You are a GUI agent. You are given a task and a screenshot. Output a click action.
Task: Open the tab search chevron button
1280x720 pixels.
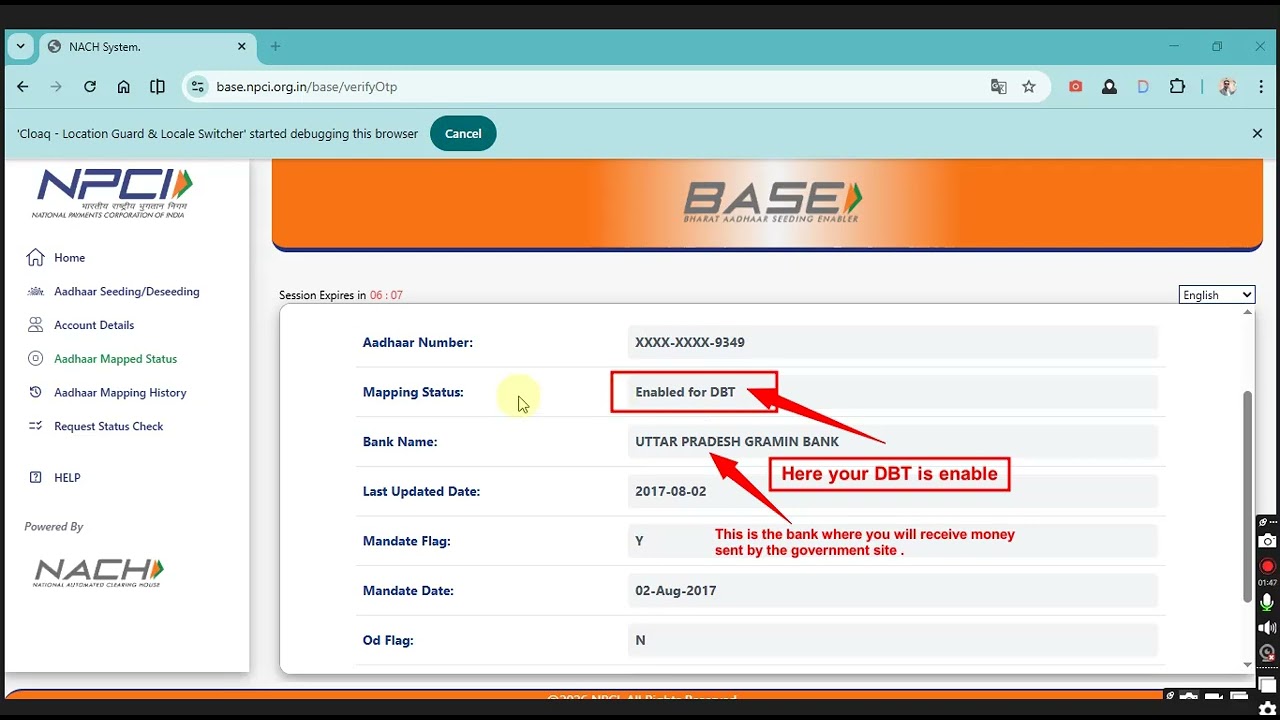click(20, 47)
